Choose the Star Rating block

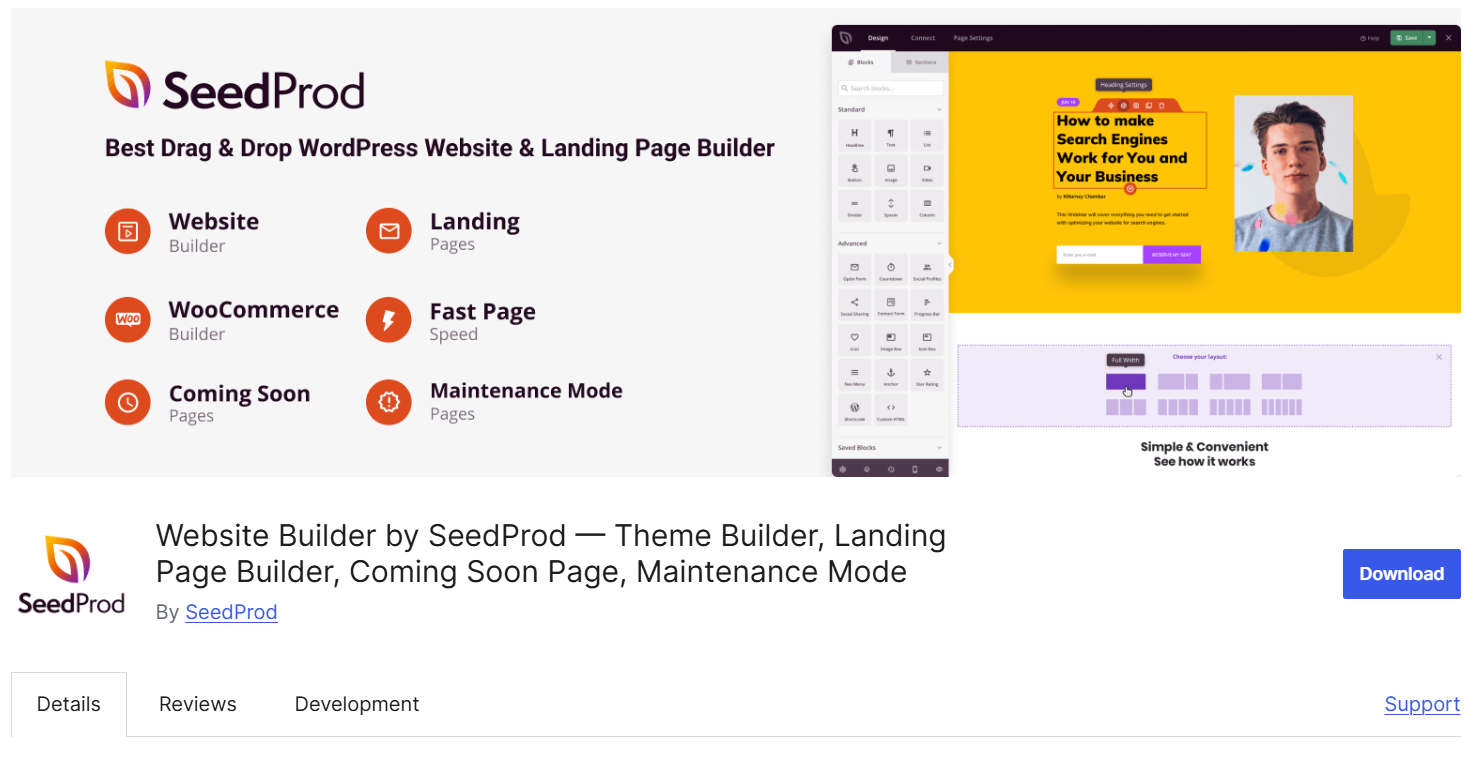(927, 374)
